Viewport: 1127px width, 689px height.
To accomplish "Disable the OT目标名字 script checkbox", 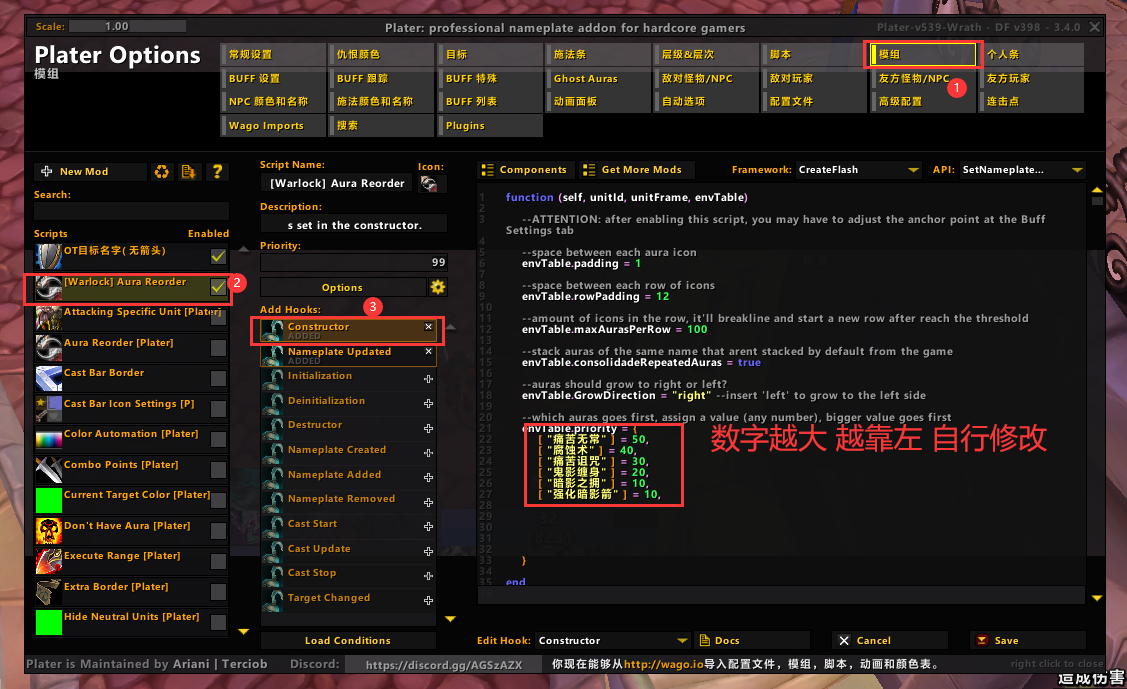I will (216, 255).
